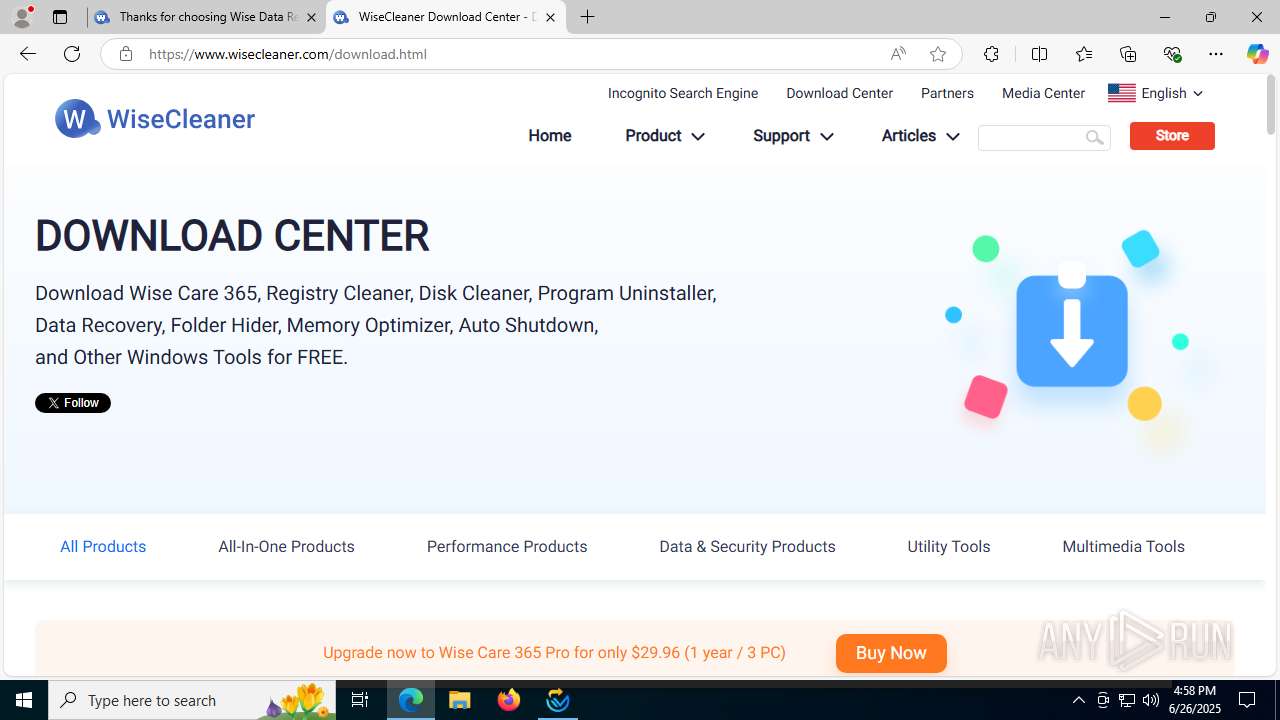Open a new tab with plus icon
Viewport: 1280px width, 720px height.
587,17
